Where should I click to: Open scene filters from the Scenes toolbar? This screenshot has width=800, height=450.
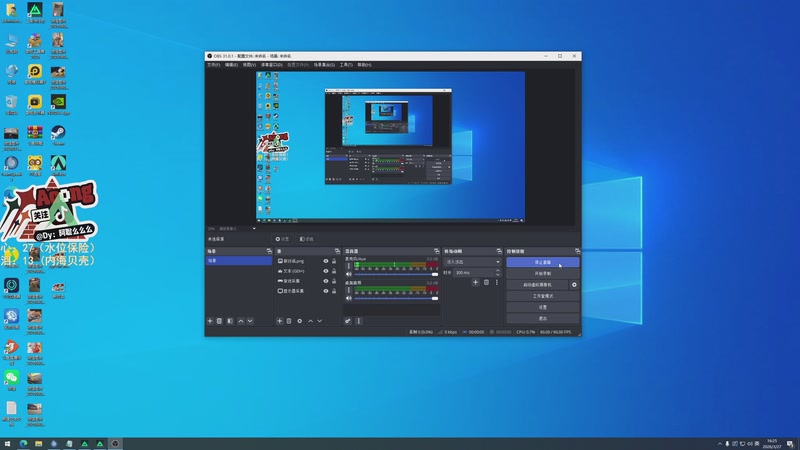tap(230, 321)
